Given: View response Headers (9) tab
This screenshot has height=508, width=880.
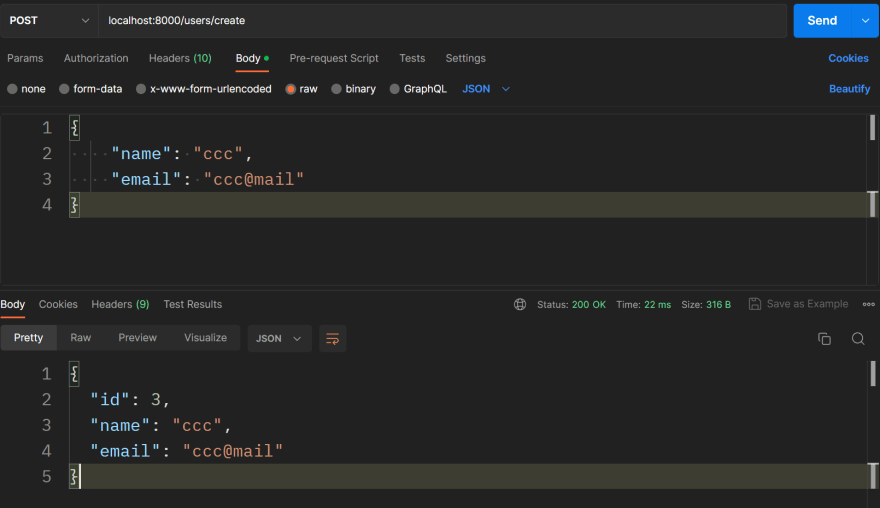Looking at the screenshot, I should [120, 304].
